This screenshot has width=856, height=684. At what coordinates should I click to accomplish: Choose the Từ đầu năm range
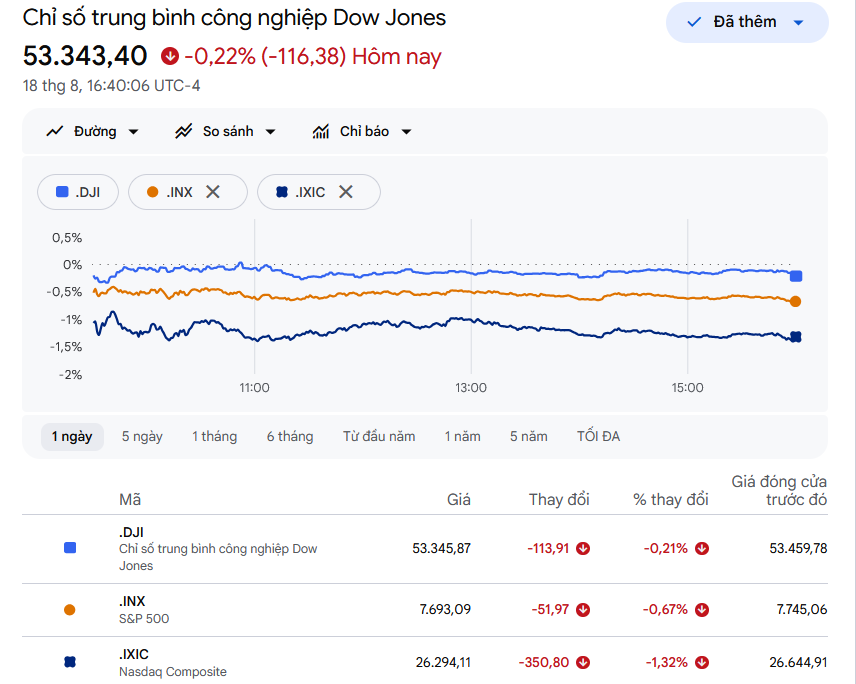click(379, 437)
